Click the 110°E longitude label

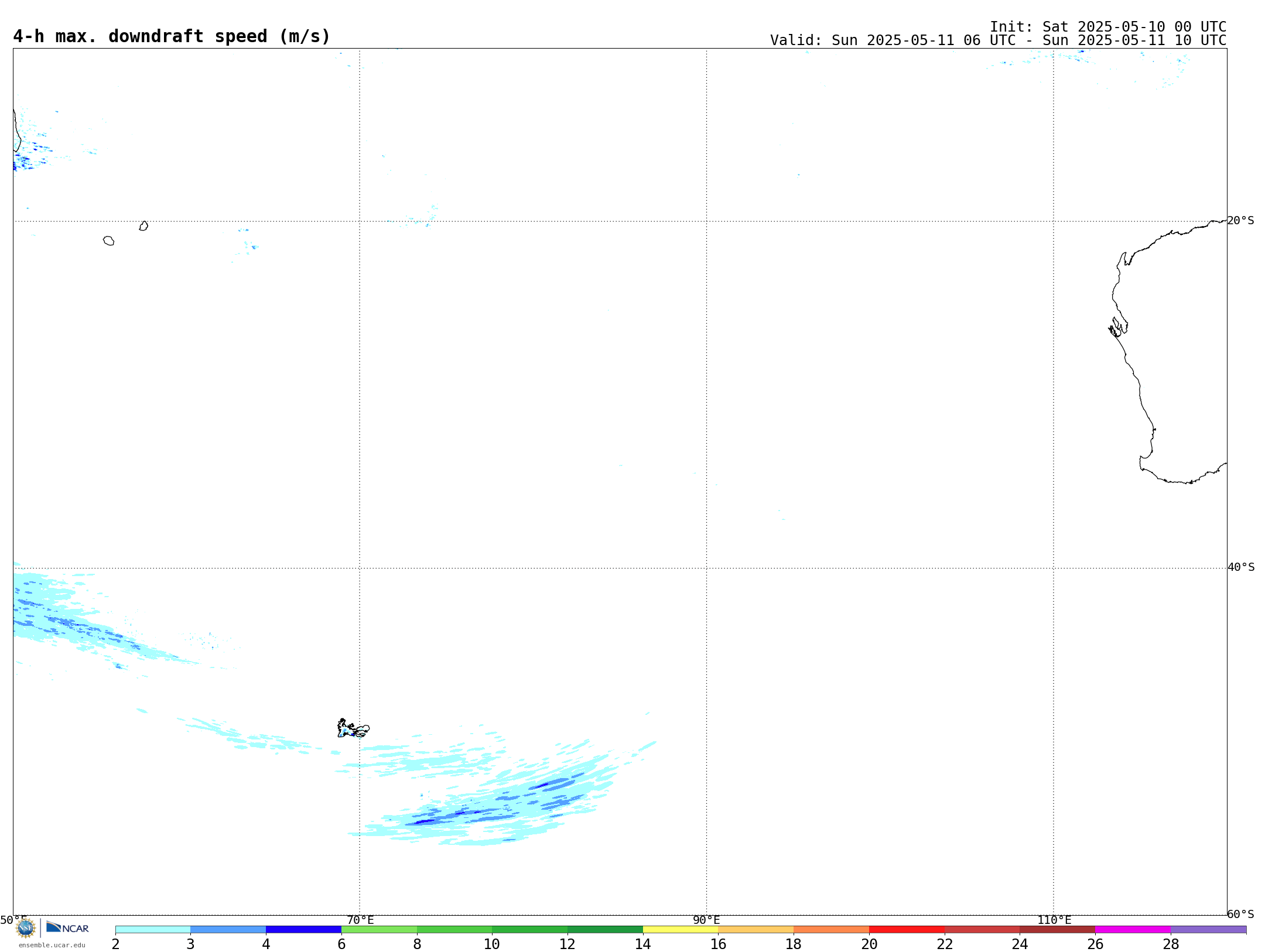[x=1054, y=920]
